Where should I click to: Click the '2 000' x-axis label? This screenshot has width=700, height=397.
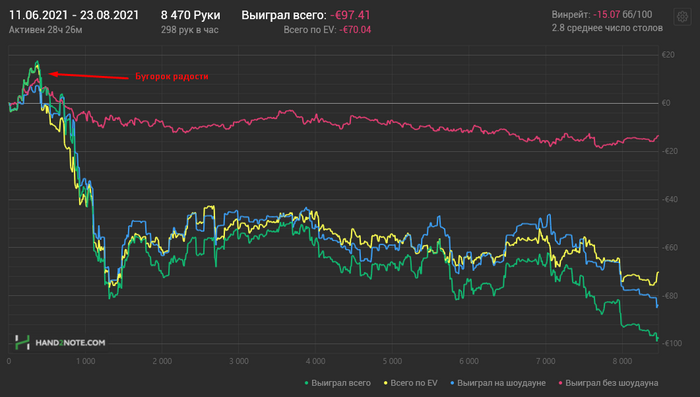point(162,361)
